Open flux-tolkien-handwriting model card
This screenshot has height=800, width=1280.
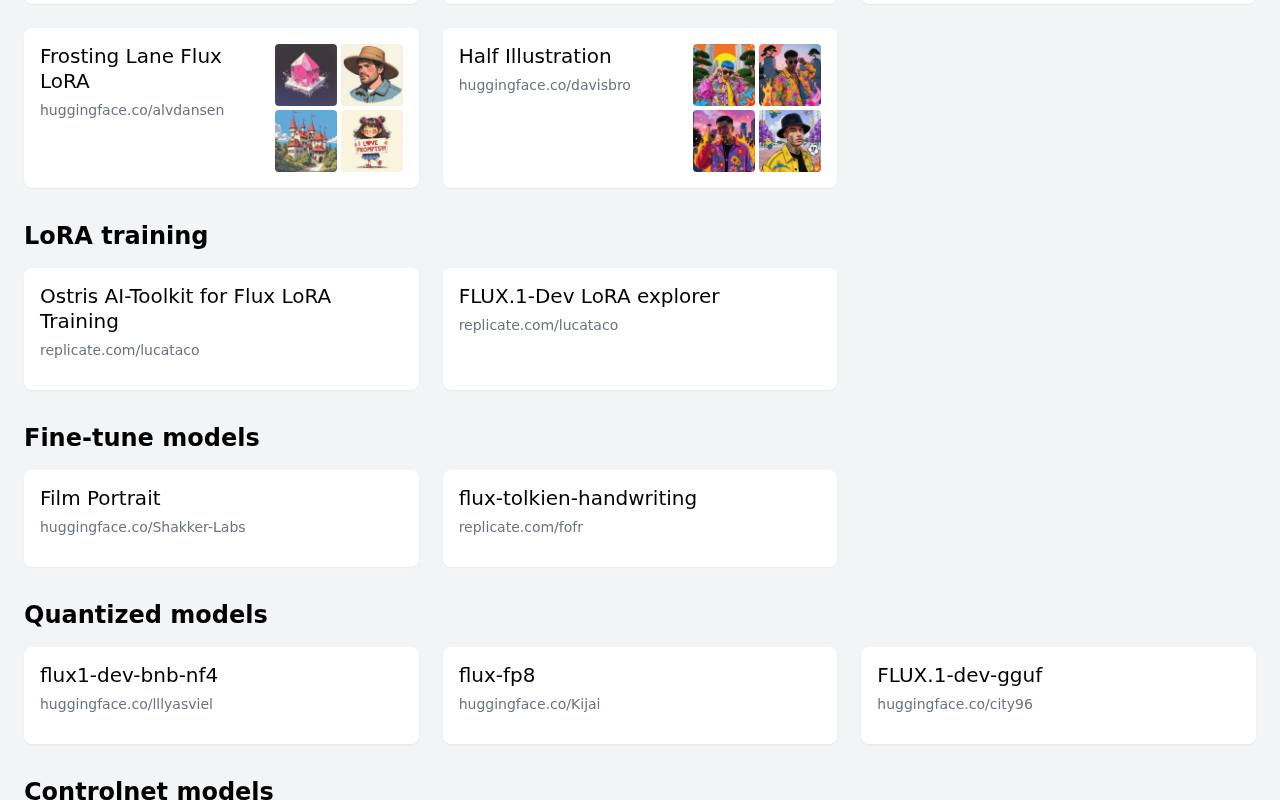click(640, 518)
